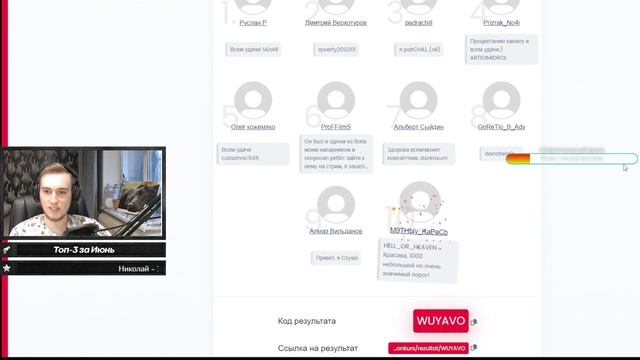Open the seventh participant Альберт's profile link
640x360 pixels.
pos(418,127)
